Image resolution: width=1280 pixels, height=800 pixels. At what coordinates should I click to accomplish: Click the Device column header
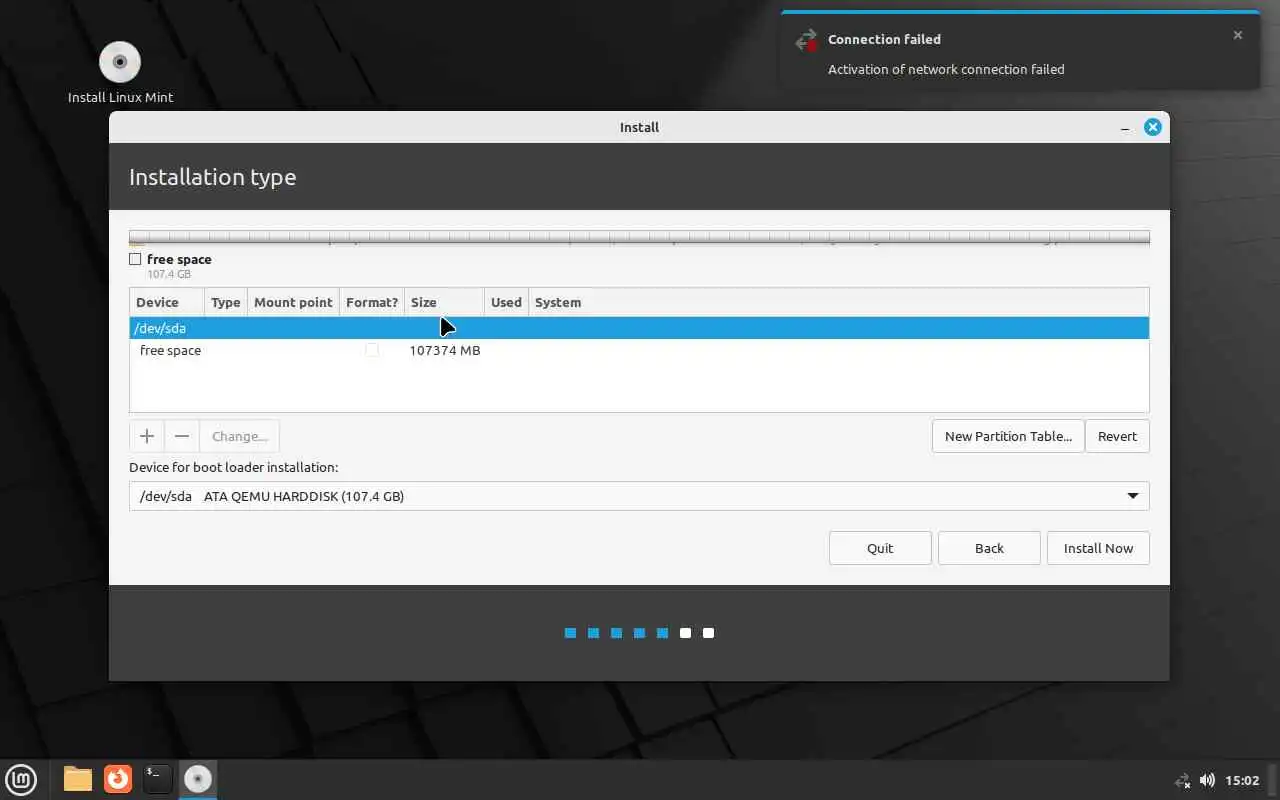coord(167,302)
